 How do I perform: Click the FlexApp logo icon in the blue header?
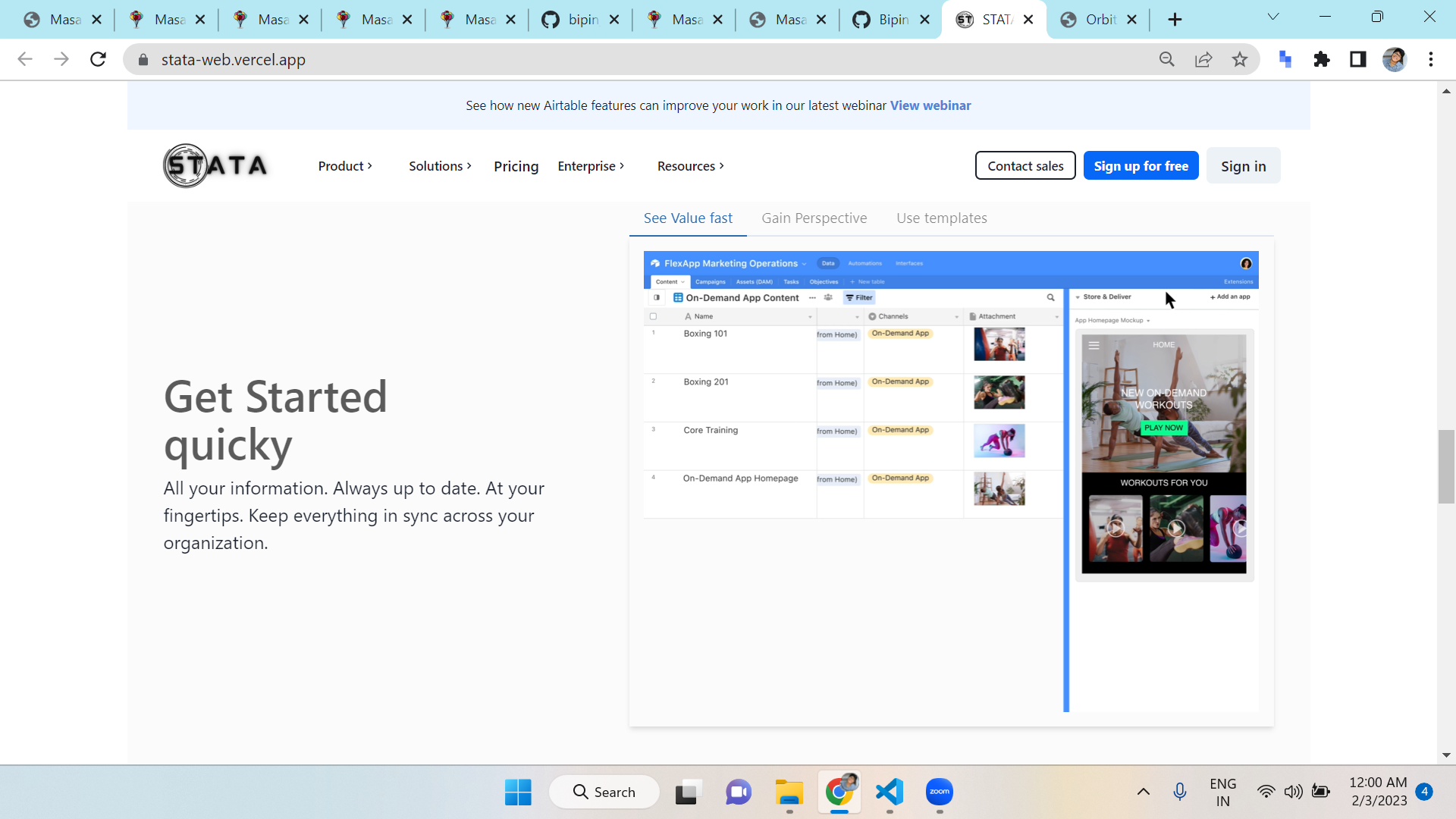655,264
